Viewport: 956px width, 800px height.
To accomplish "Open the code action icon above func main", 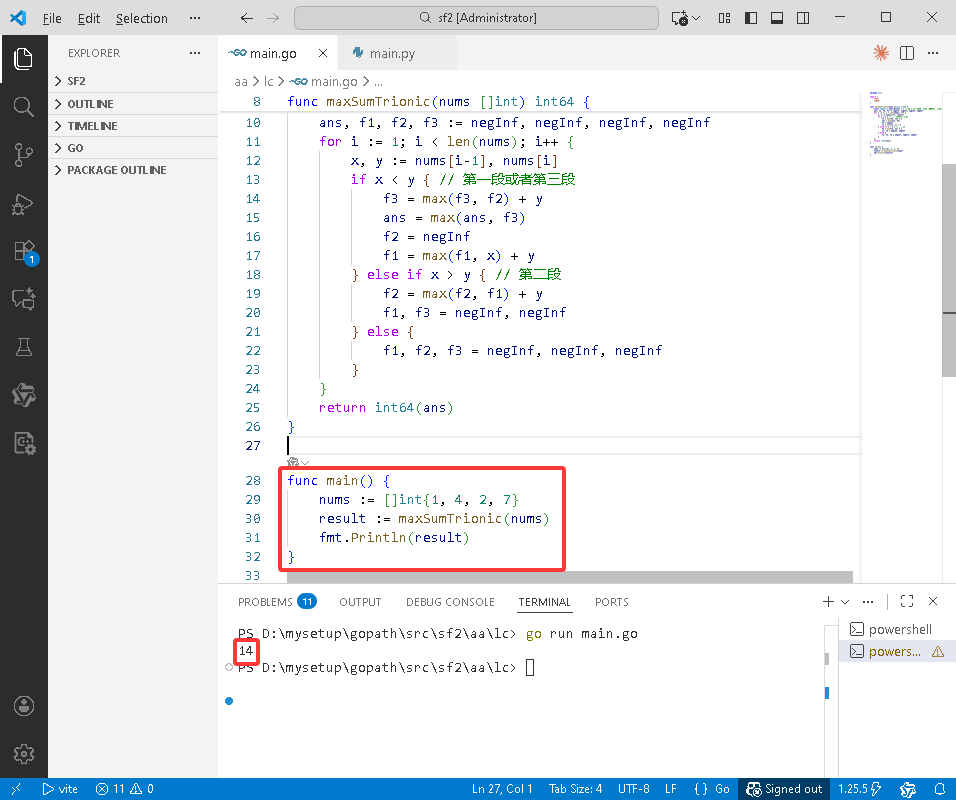I will 293,463.
